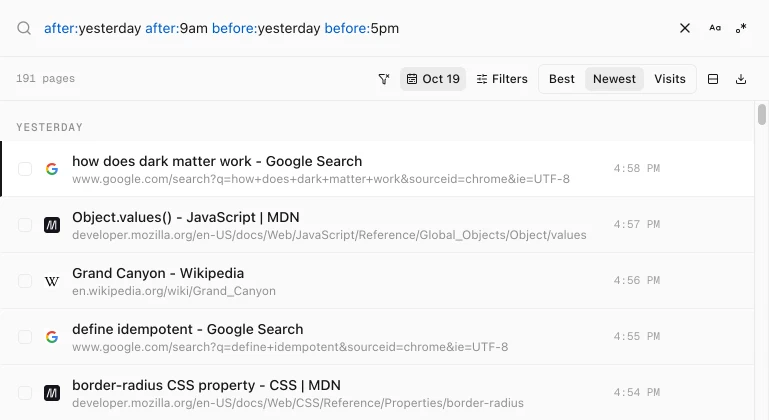Open the Oct 19 date picker
The image size is (769, 420).
433,79
